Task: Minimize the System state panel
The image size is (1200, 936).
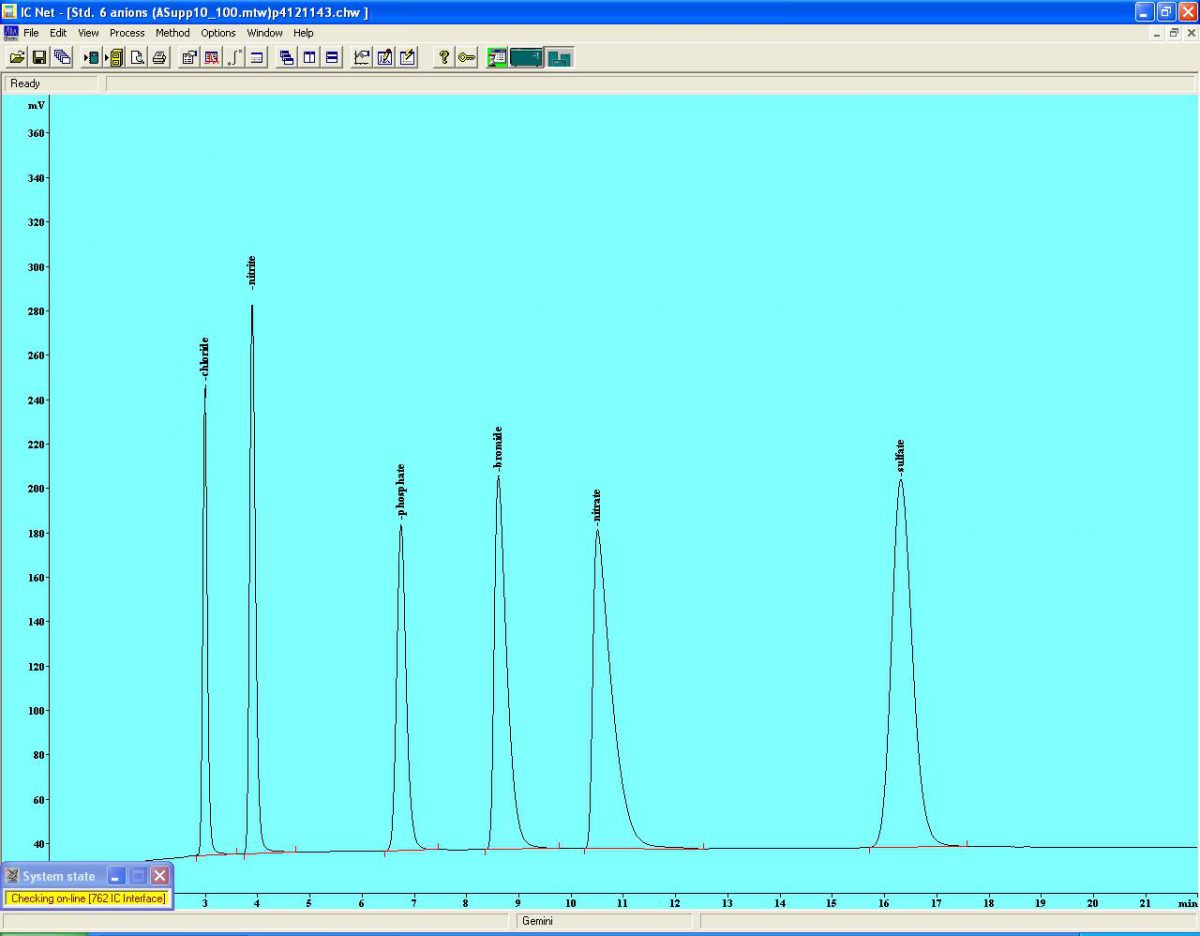Action: pyautogui.click(x=116, y=876)
